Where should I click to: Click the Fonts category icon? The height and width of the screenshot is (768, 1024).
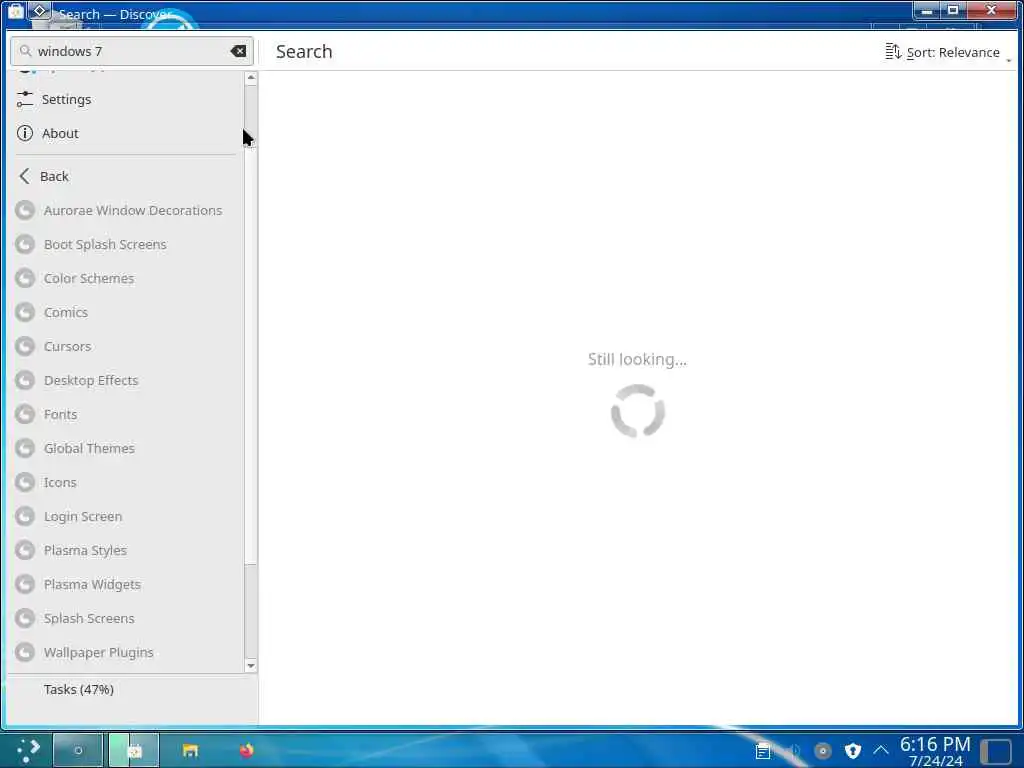[25, 414]
